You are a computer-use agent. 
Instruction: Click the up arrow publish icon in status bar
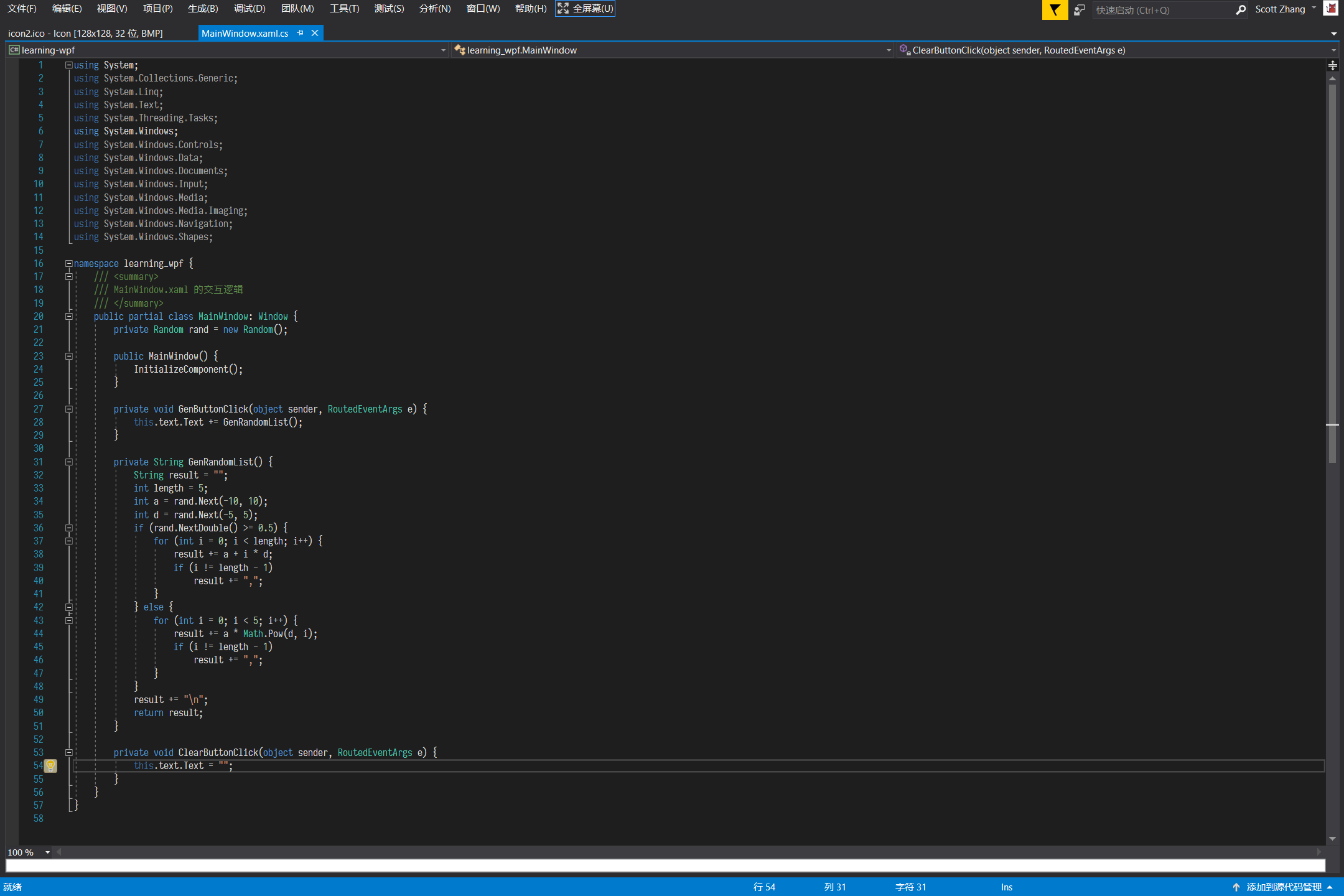[x=1236, y=887]
